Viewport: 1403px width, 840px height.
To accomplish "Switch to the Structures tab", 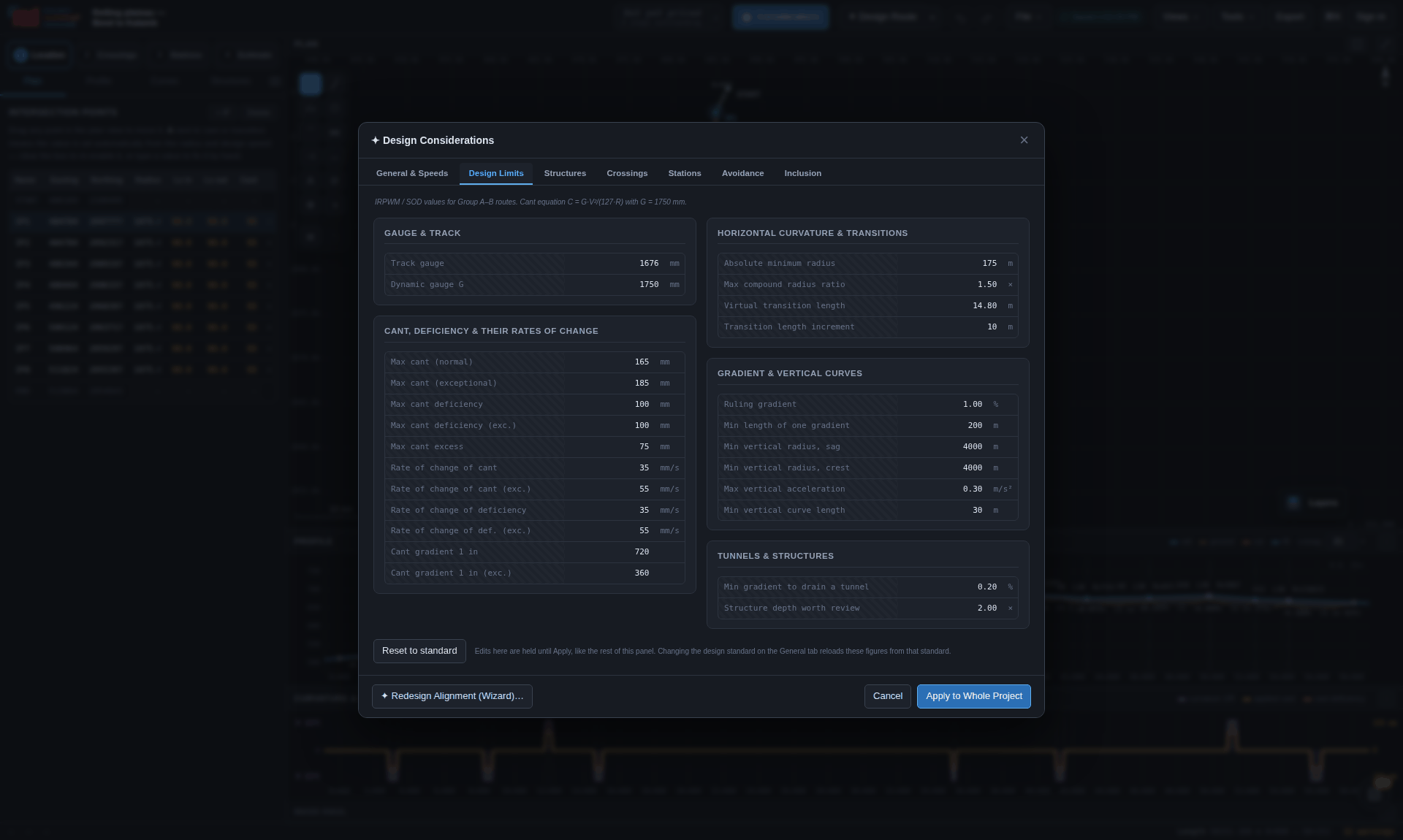I will [x=565, y=174].
